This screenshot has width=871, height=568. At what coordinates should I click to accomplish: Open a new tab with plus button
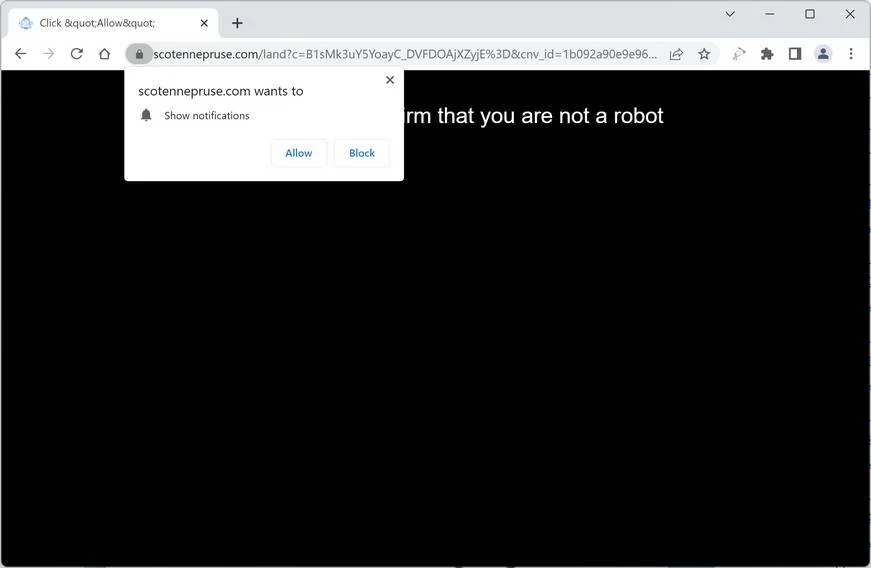coord(237,23)
